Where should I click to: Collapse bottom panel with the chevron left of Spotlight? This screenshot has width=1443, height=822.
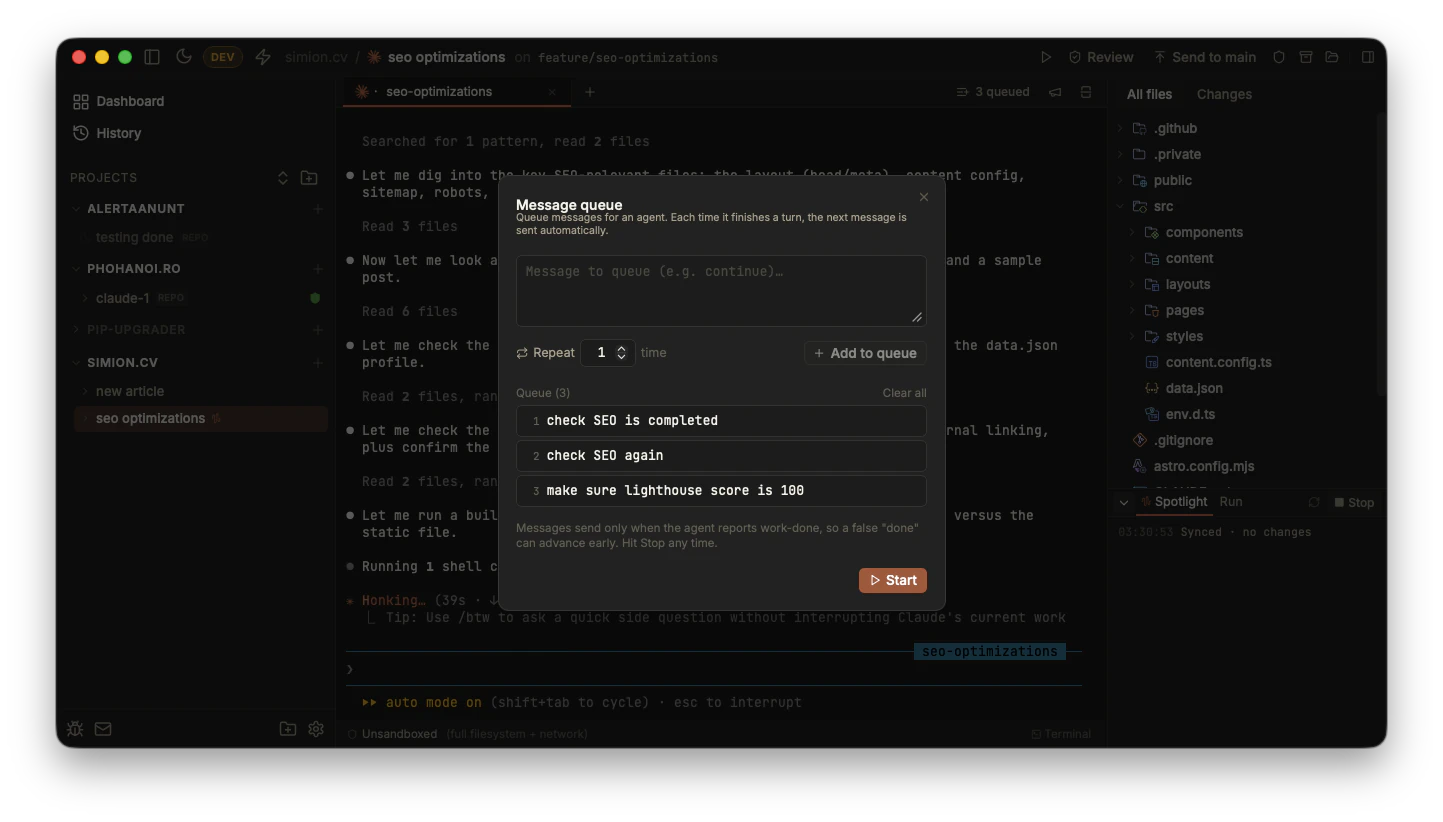pos(1124,502)
